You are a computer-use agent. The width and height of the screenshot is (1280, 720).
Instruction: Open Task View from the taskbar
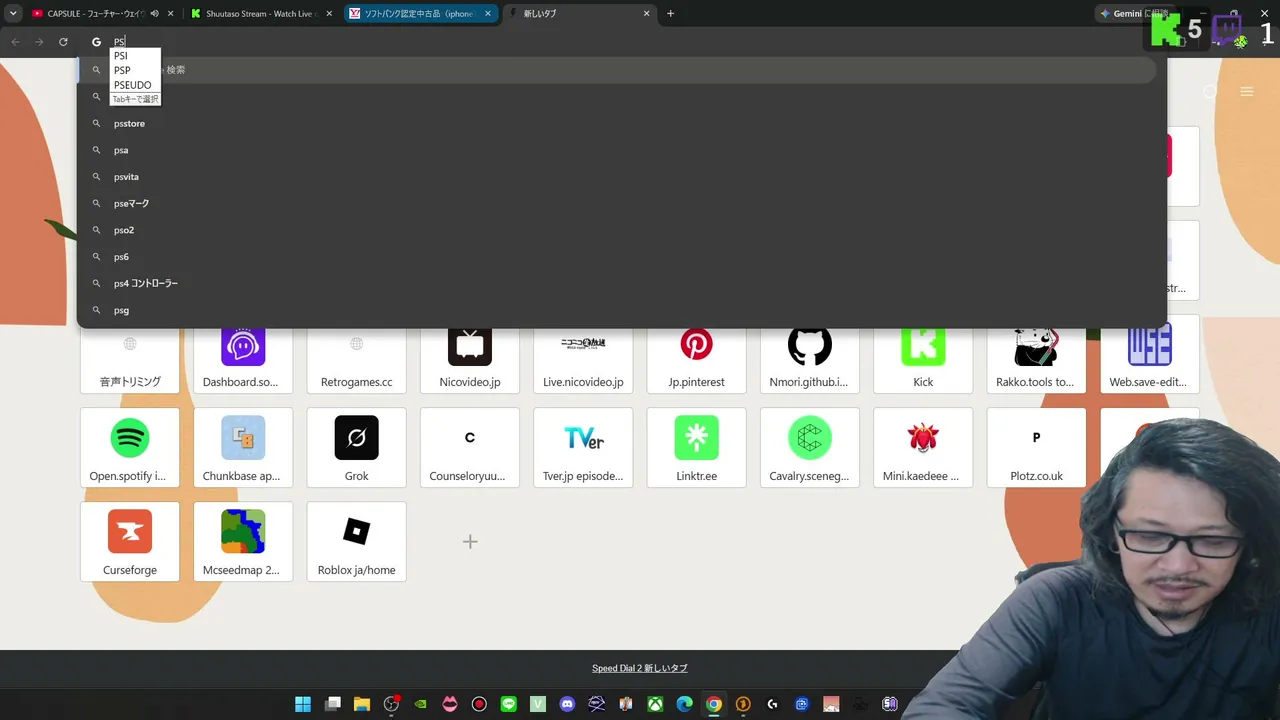[x=333, y=704]
